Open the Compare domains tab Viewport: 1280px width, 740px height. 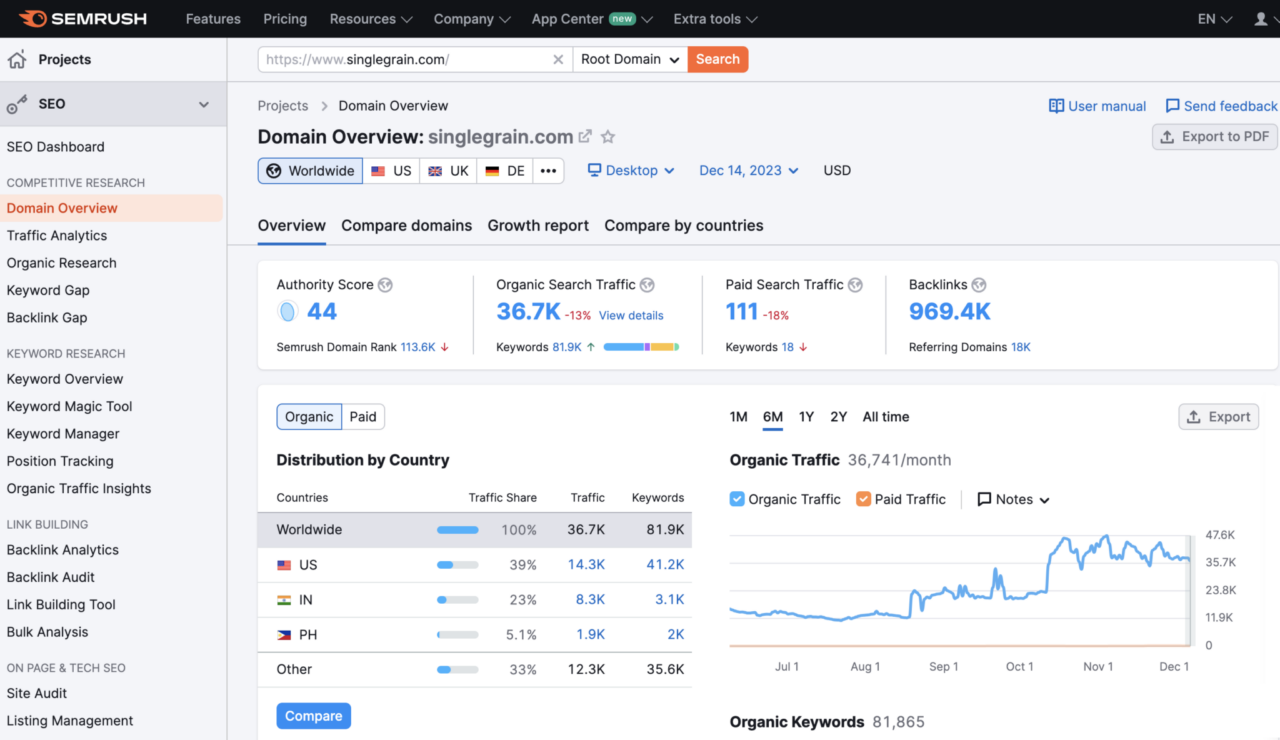(x=406, y=226)
